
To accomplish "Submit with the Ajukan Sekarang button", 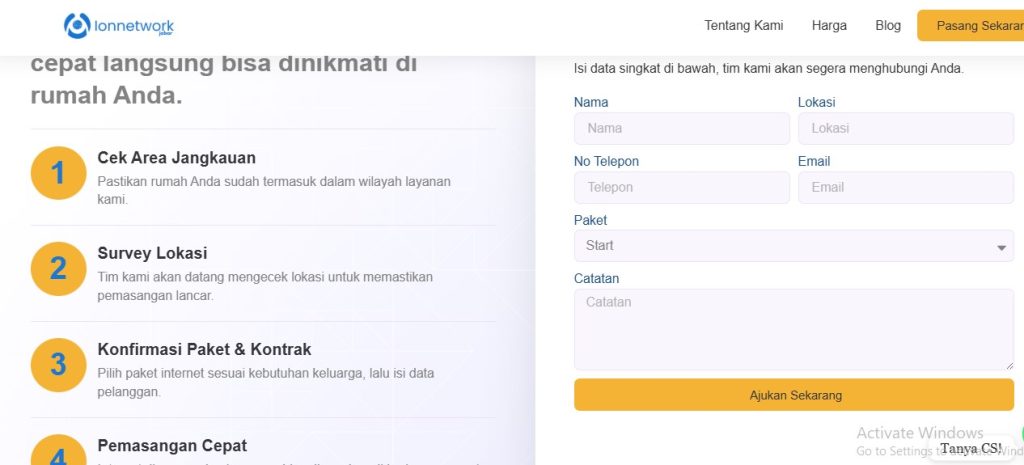I will (794, 395).
